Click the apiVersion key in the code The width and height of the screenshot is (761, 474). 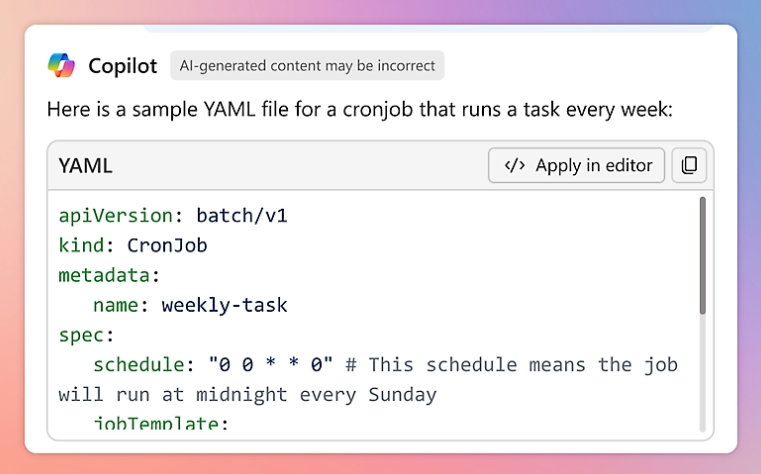click(116, 215)
